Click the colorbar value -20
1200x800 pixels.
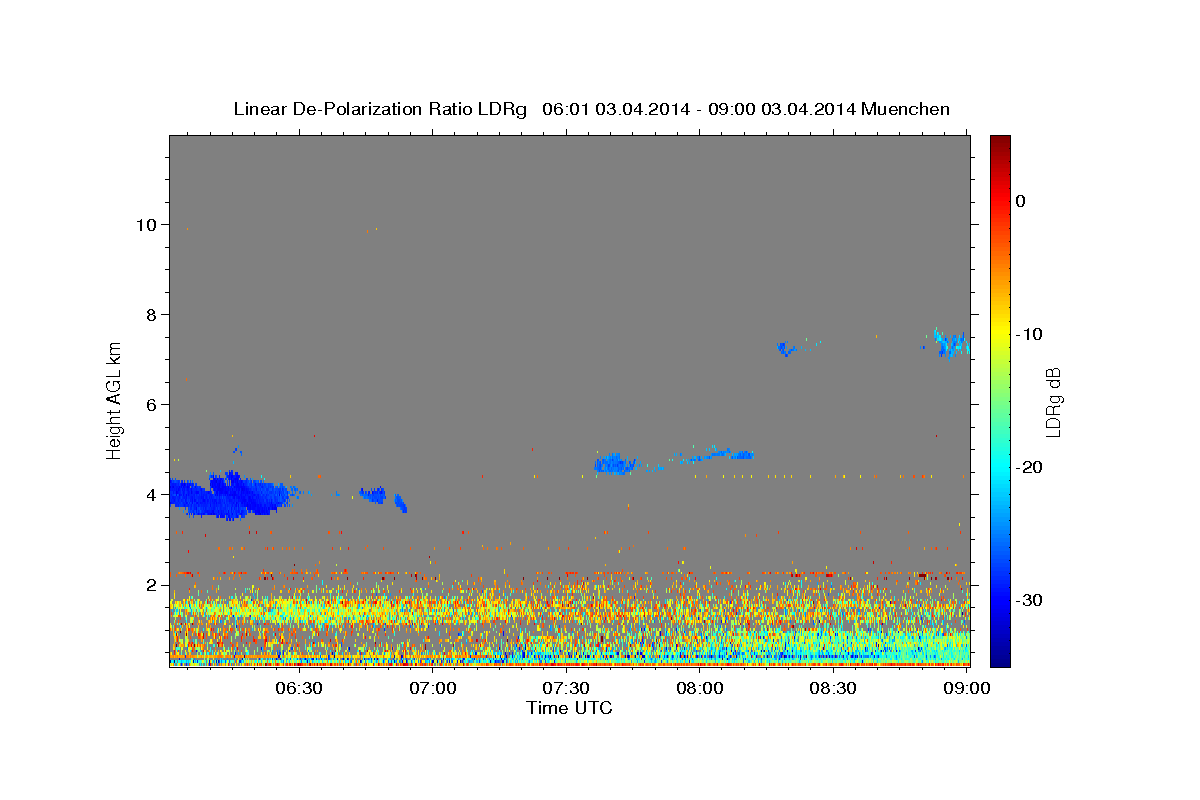pyautogui.click(x=1030, y=467)
